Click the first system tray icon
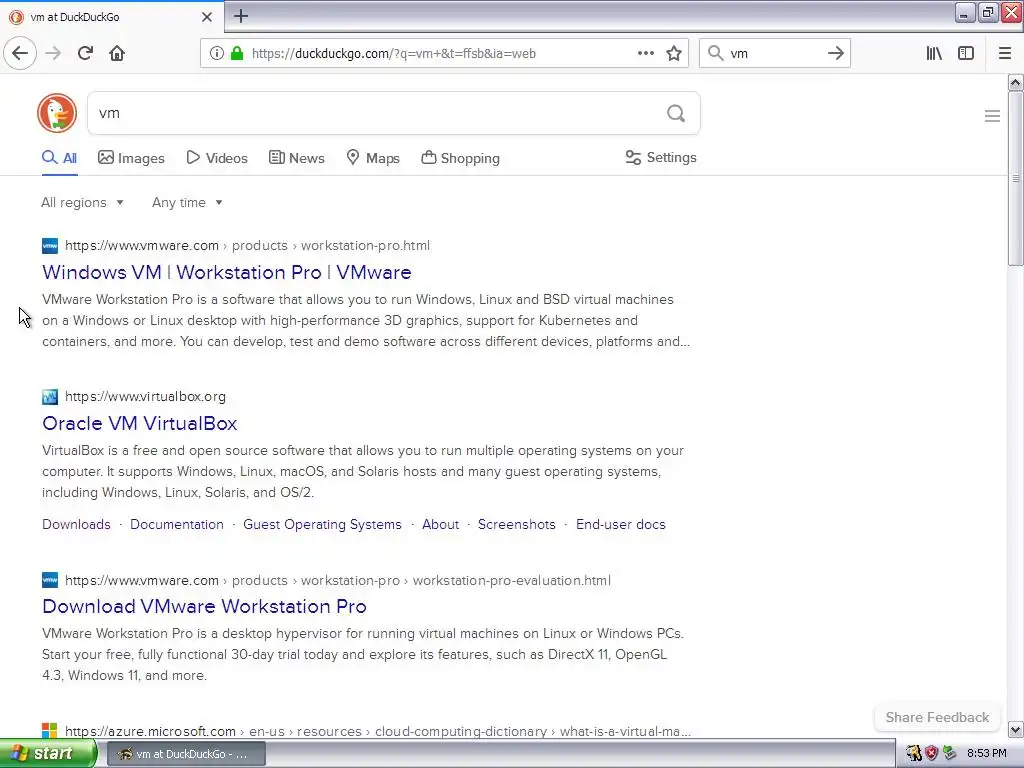The width and height of the screenshot is (1024, 768). [914, 754]
